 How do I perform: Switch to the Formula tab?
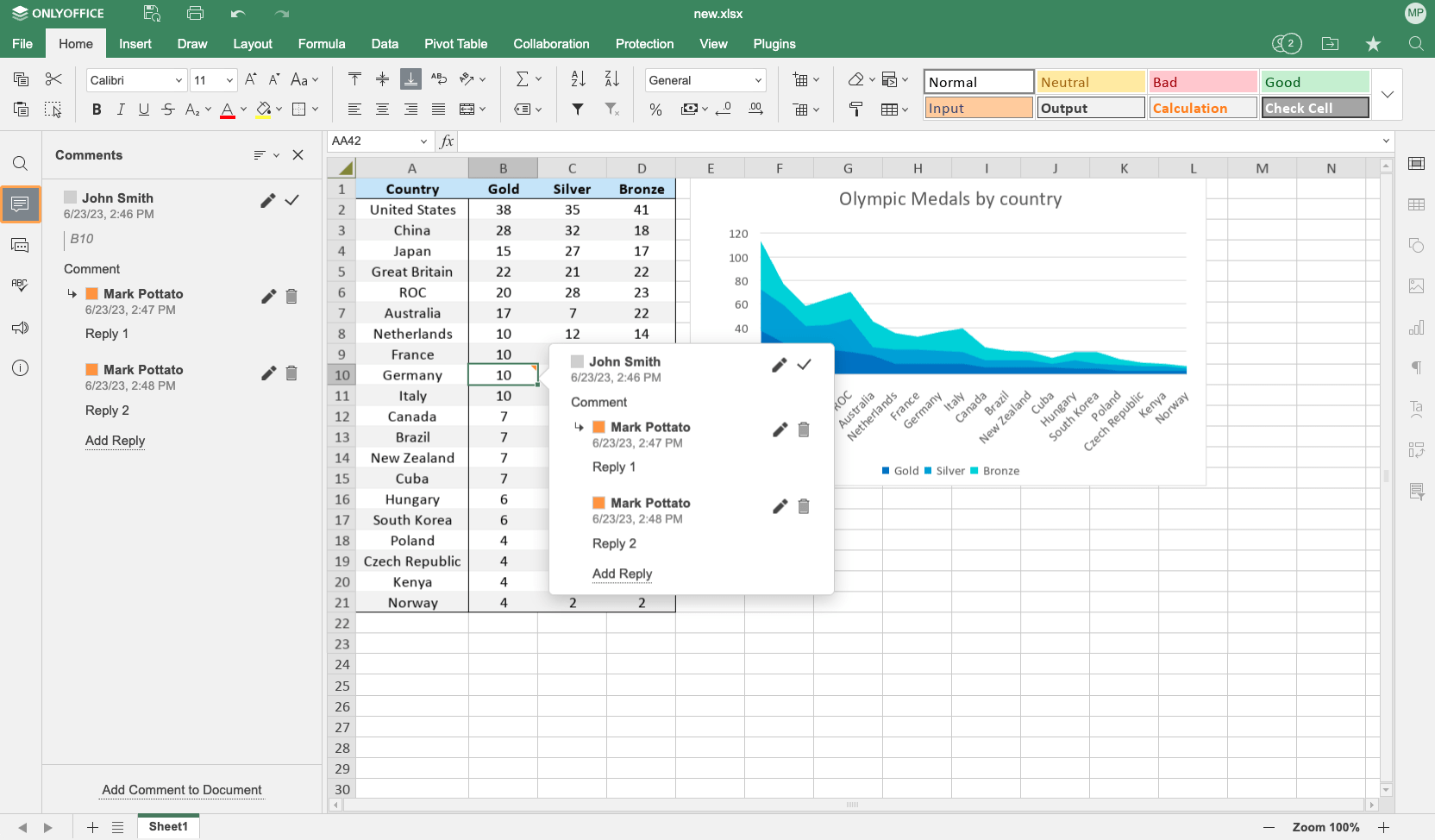[x=322, y=44]
